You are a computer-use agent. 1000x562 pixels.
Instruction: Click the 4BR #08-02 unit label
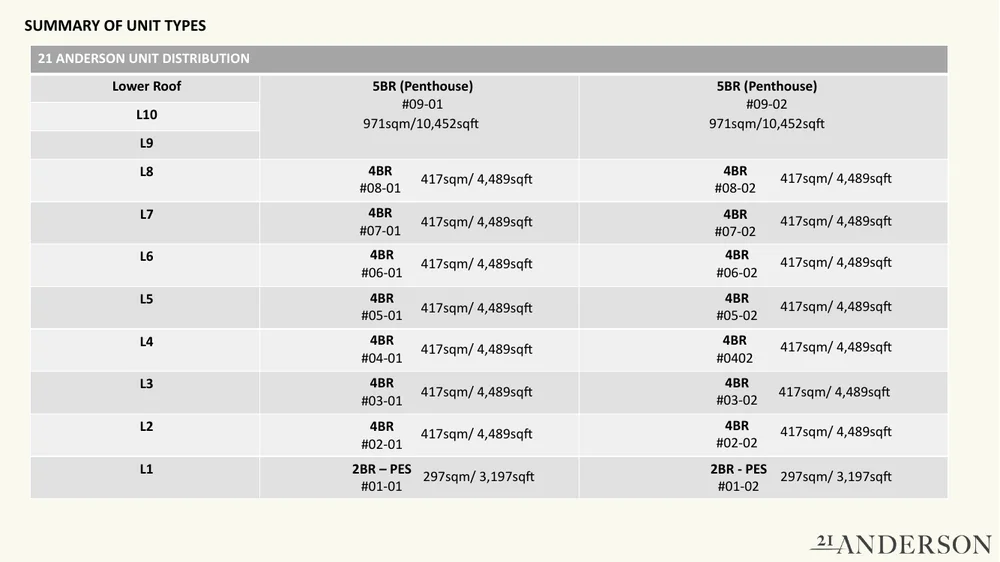[735, 179]
